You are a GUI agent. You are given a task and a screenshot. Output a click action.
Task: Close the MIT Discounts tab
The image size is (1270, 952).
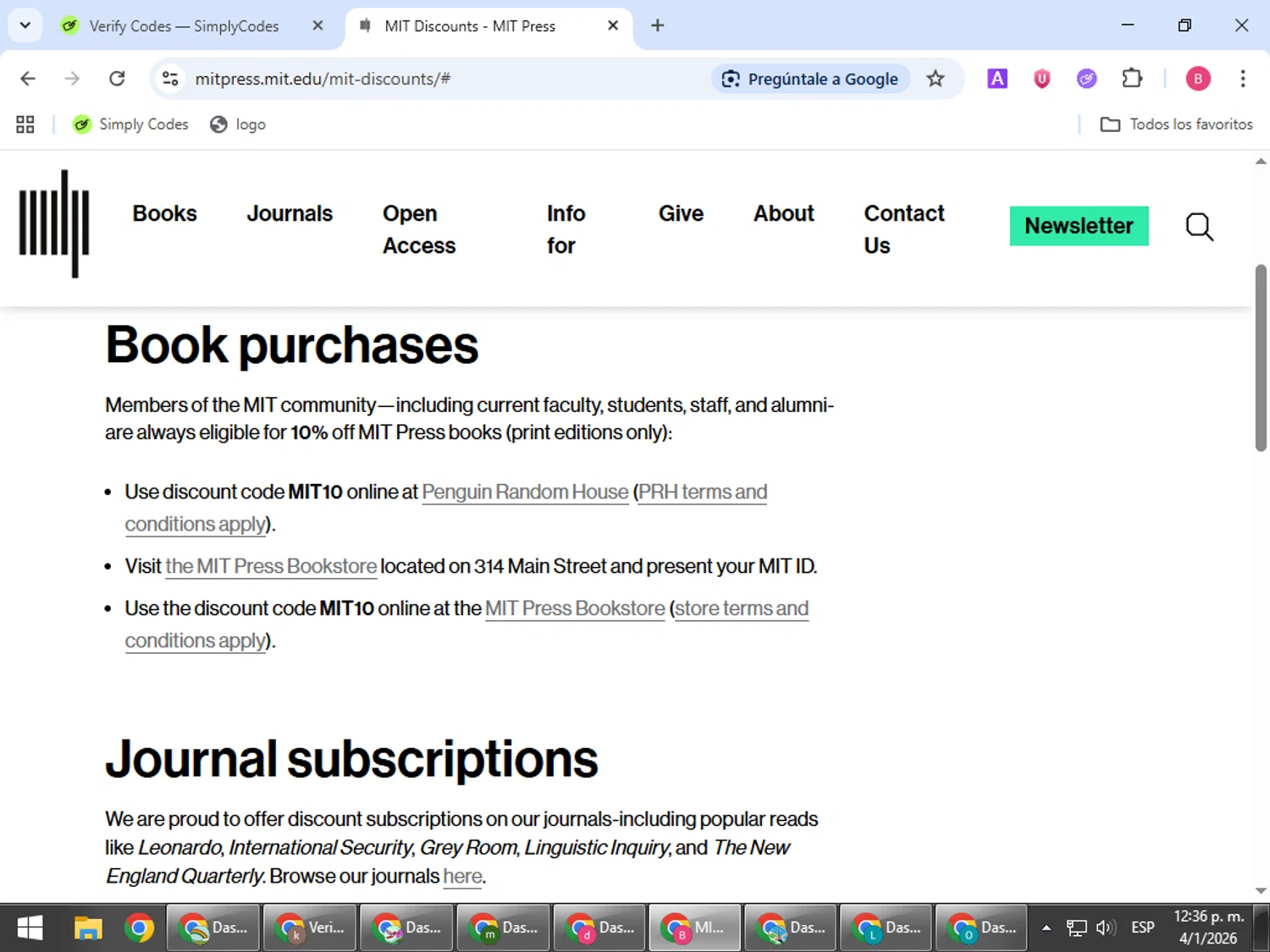[613, 25]
